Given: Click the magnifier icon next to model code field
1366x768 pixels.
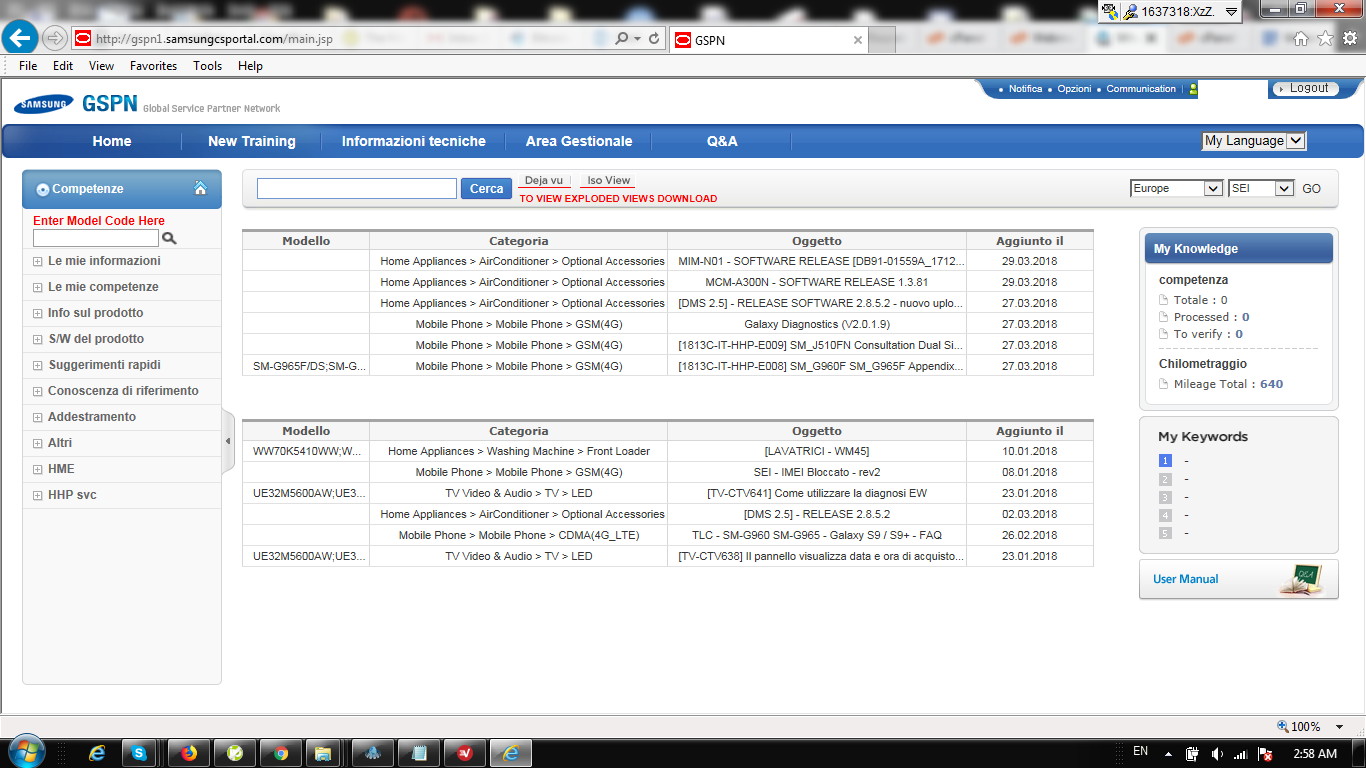Looking at the screenshot, I should pos(170,238).
